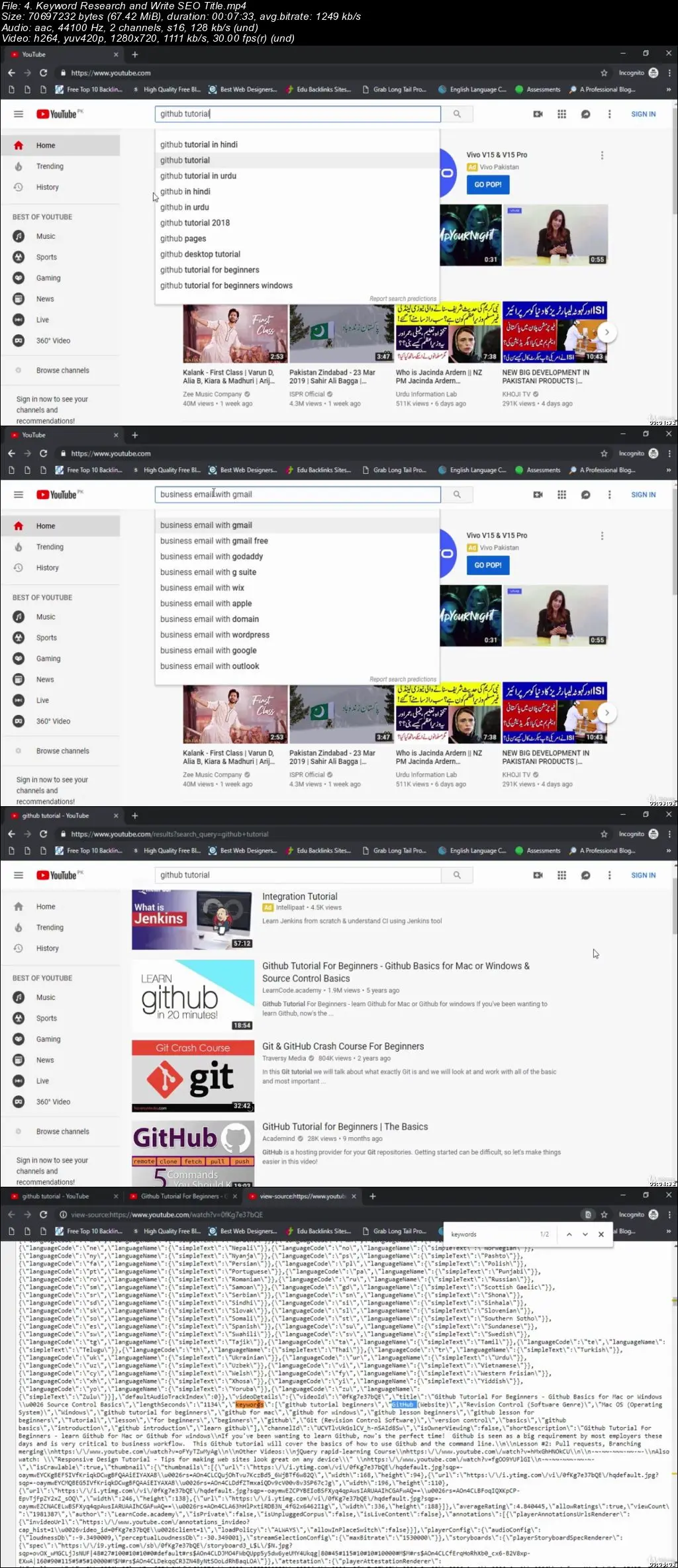Open Kalank First Class thumbnail in github suggestions frame

pos(235,334)
